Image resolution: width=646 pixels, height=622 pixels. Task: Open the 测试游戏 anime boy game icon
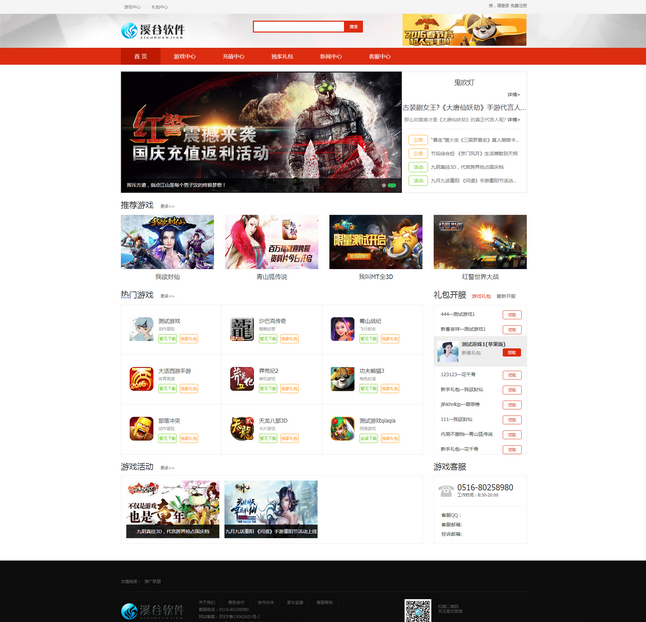pyautogui.click(x=141, y=329)
